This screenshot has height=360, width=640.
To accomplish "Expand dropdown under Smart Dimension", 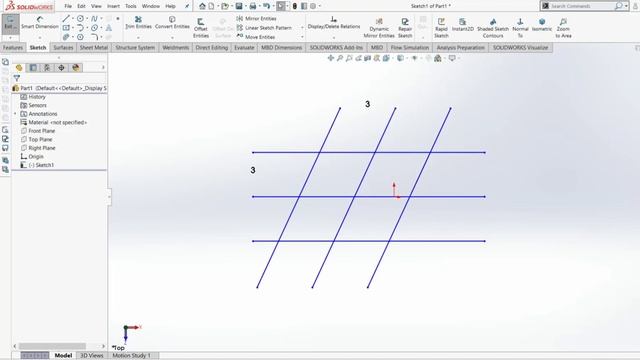I will pos(40,38).
